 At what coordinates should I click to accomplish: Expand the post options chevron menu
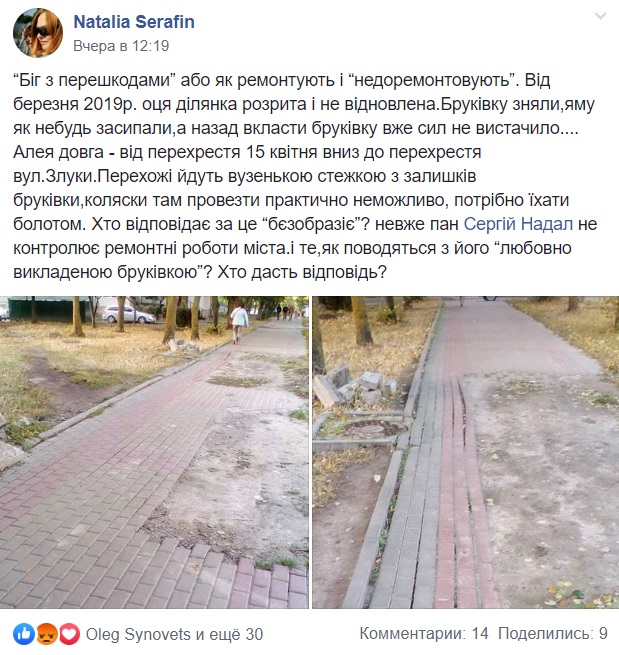point(600,16)
